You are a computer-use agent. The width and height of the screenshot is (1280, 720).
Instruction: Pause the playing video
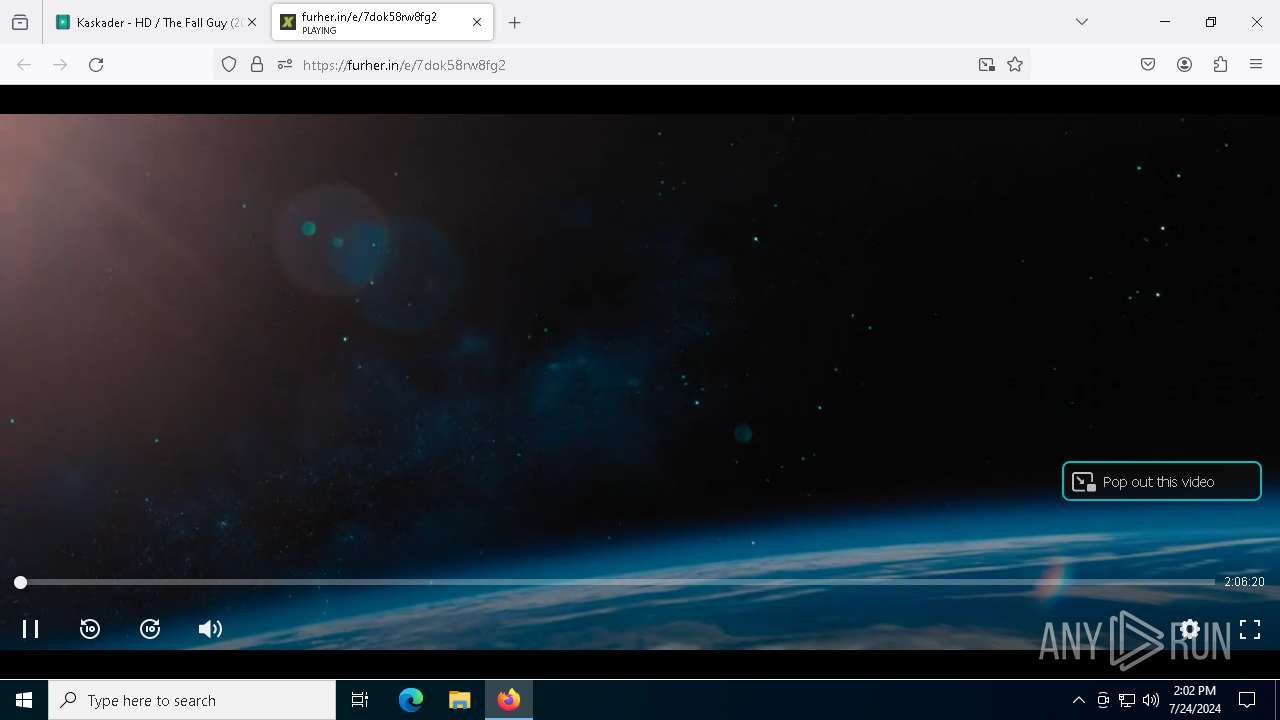tap(31, 629)
